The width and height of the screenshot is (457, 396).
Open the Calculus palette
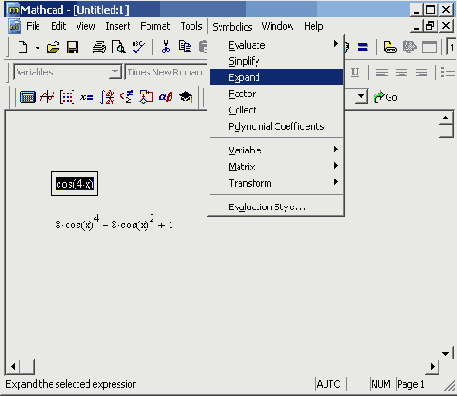pyautogui.click(x=107, y=97)
